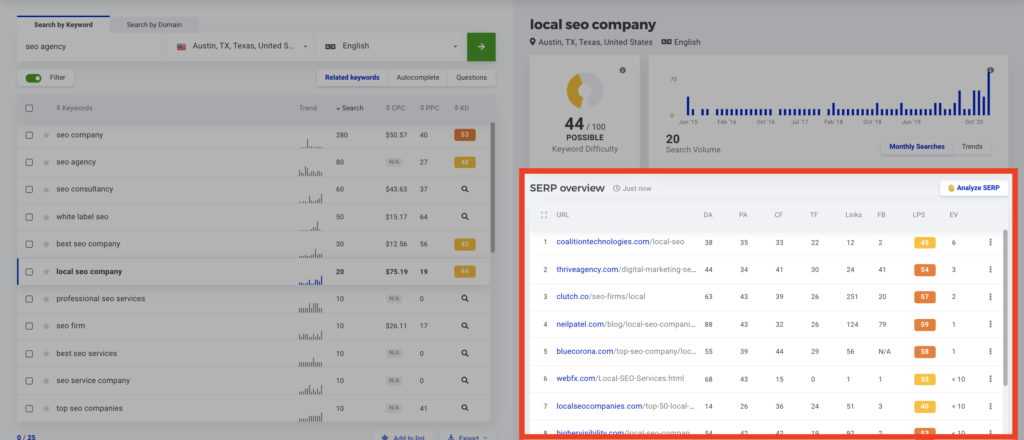Open more options for thriveagency.com result
The image size is (1024, 440).
pos(990,270)
